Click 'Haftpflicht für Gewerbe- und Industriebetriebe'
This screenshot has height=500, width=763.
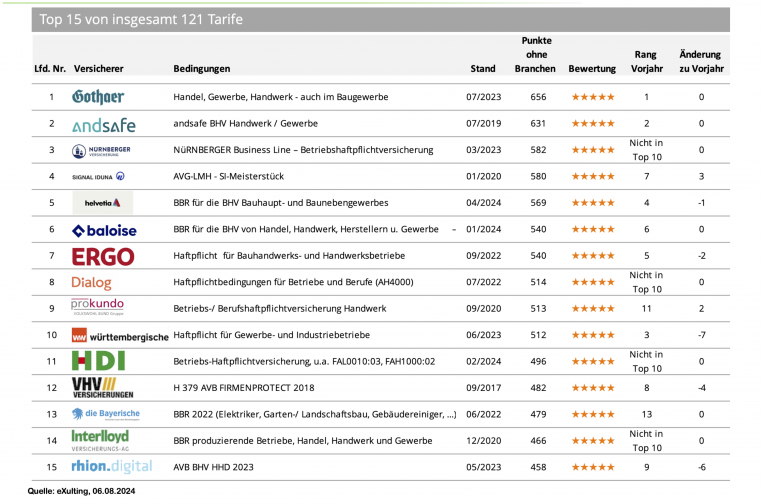click(x=272, y=335)
